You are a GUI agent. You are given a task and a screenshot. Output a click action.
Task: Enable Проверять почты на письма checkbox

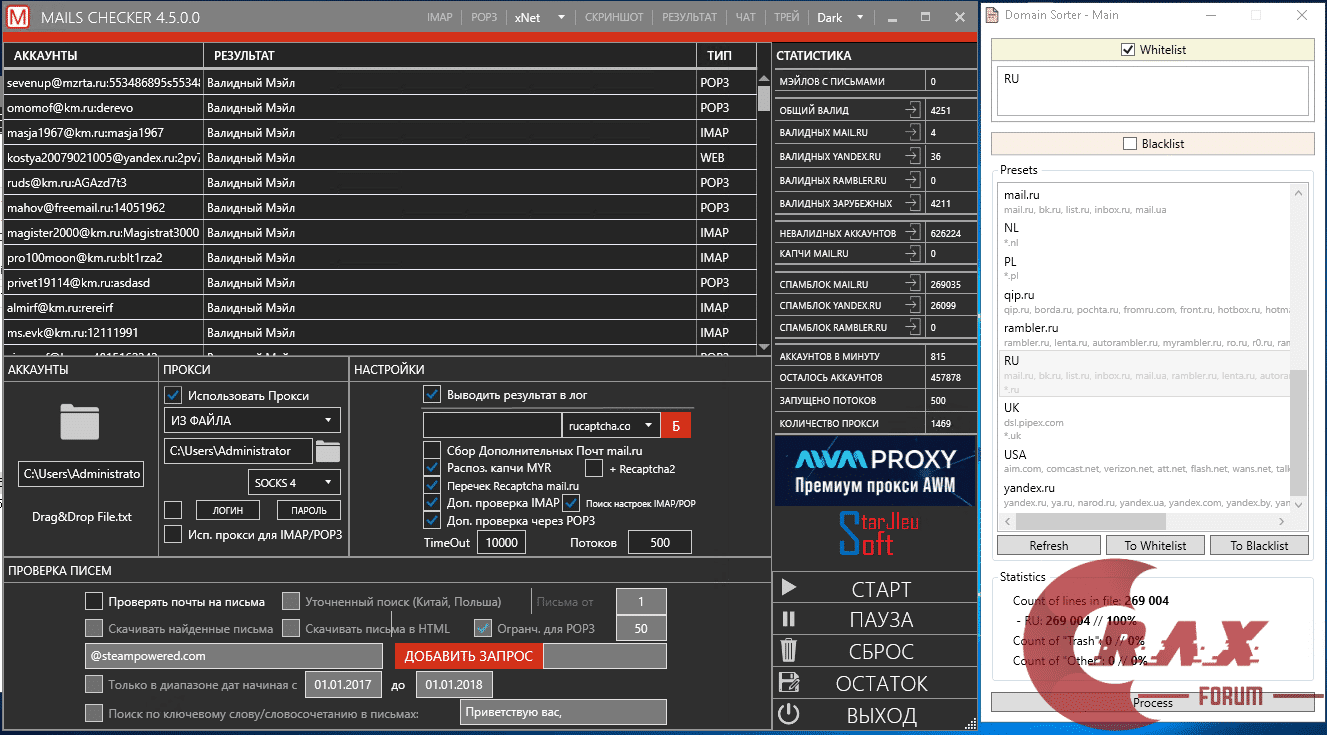pyautogui.click(x=94, y=601)
